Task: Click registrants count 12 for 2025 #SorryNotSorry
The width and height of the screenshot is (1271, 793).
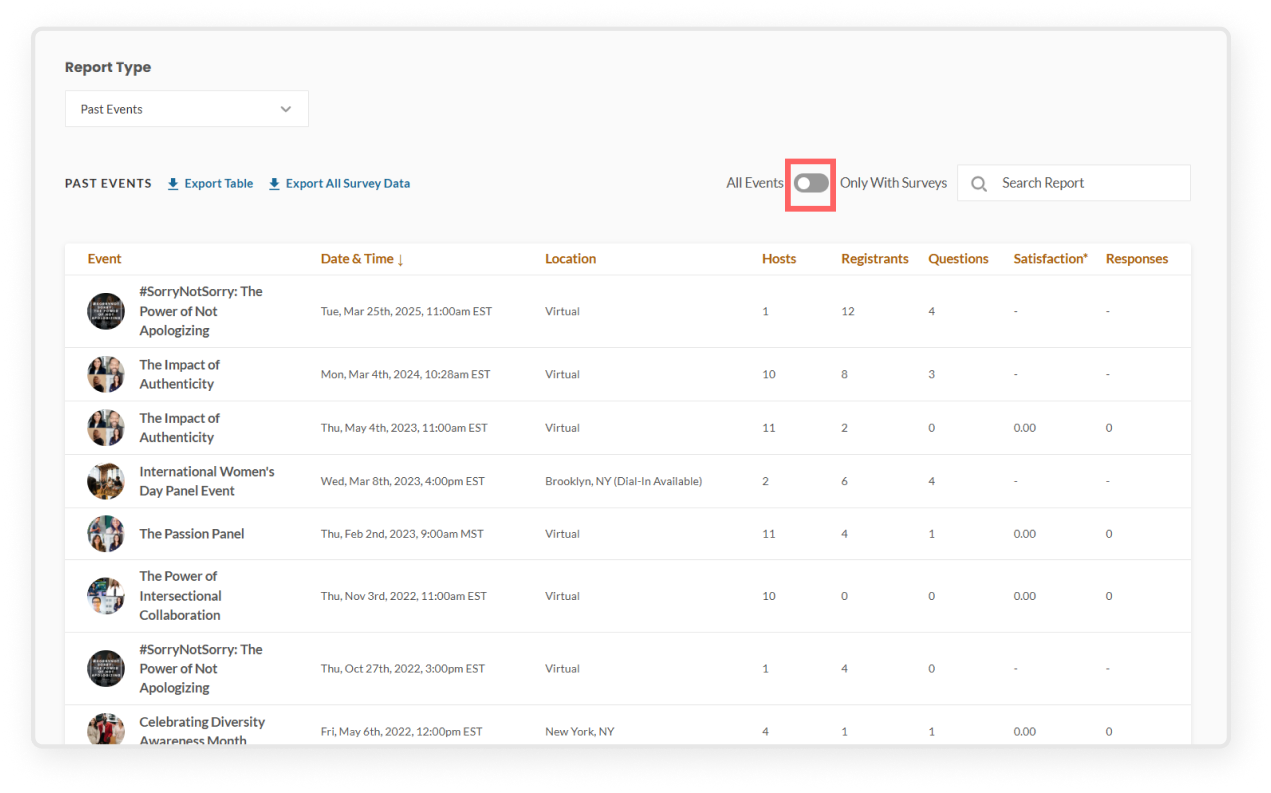Action: 848,312
